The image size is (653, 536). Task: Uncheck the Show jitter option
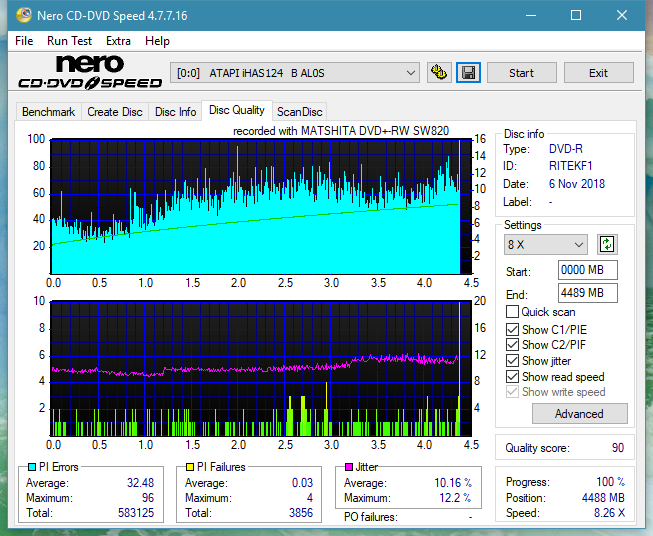coord(512,361)
